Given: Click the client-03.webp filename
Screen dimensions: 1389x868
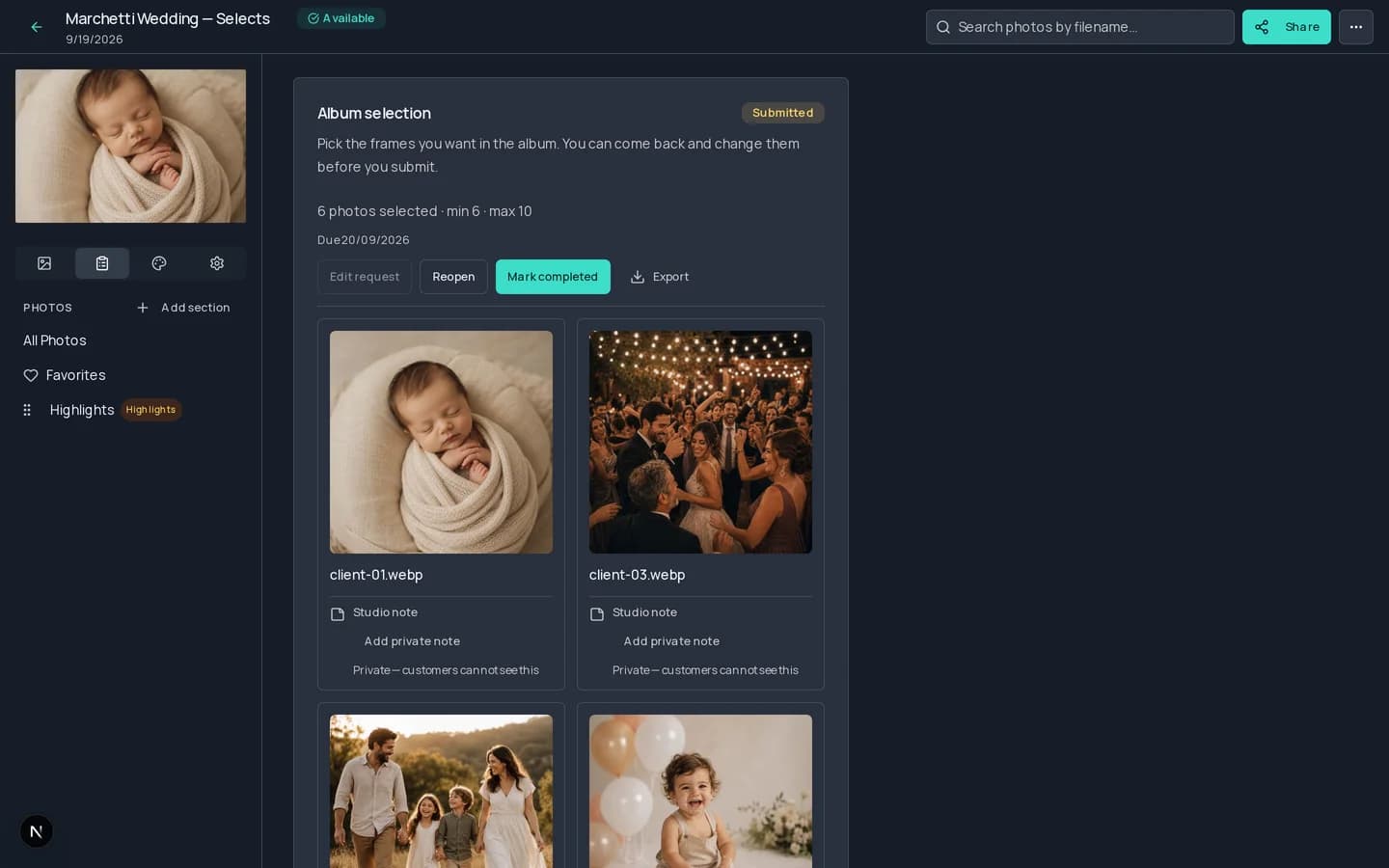Looking at the screenshot, I should [x=637, y=575].
